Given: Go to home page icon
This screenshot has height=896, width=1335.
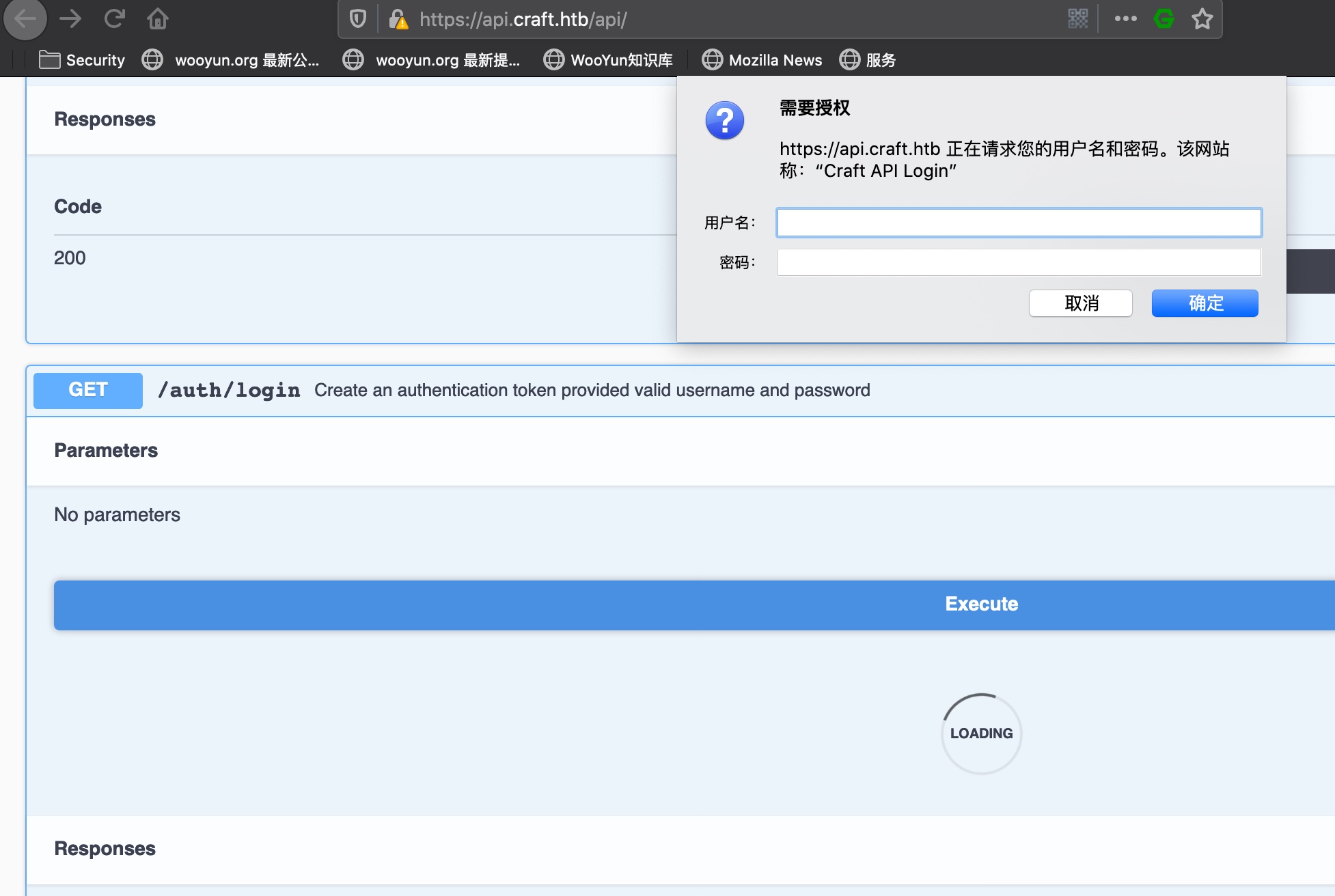Looking at the screenshot, I should 158,19.
